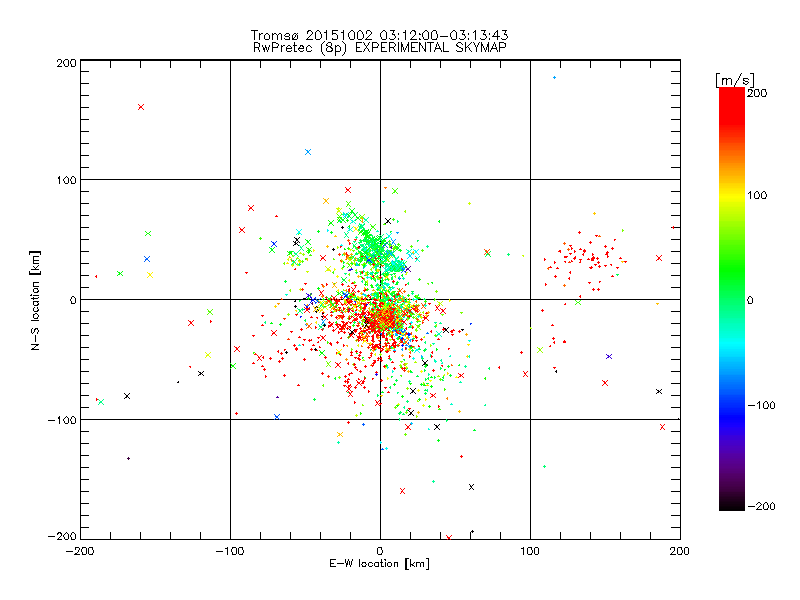Image resolution: width=800 pixels, height=600 pixels.
Task: Click the black X marker near 160 km south
Action: tap(471, 487)
